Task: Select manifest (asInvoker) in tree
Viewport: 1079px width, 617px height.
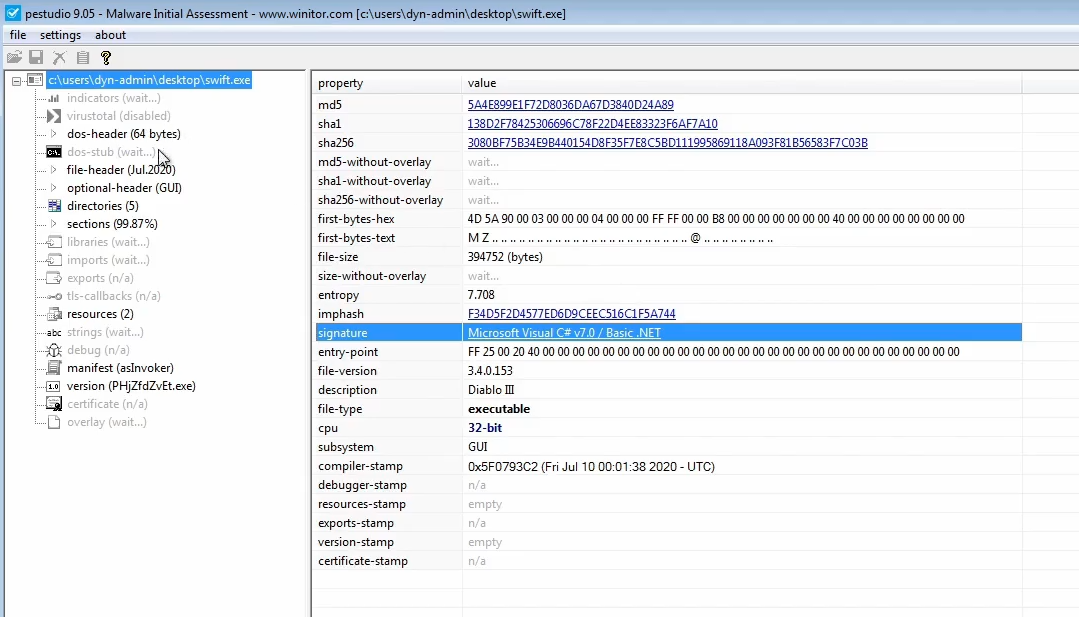Action: point(120,368)
